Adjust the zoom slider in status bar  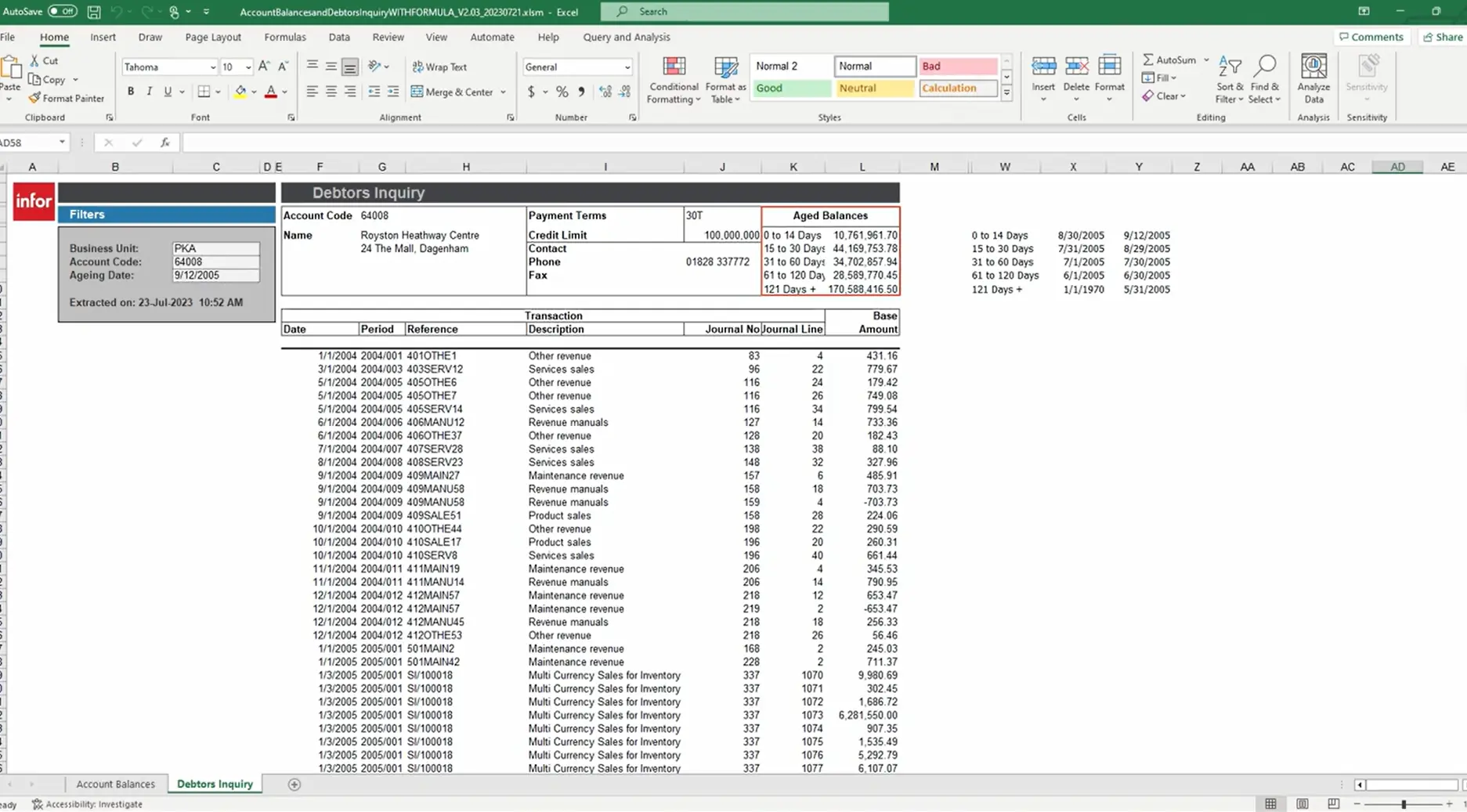[1403, 804]
